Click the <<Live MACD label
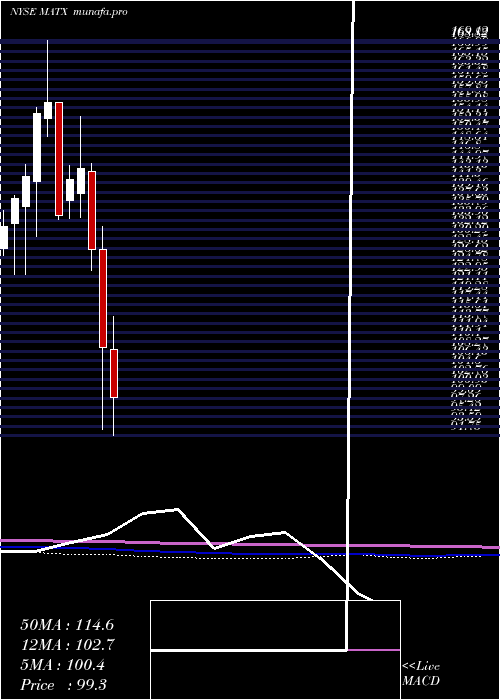 click(421, 674)
